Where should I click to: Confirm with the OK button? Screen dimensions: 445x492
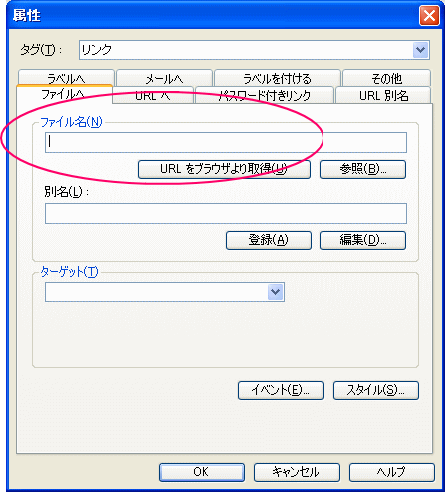(x=202, y=472)
